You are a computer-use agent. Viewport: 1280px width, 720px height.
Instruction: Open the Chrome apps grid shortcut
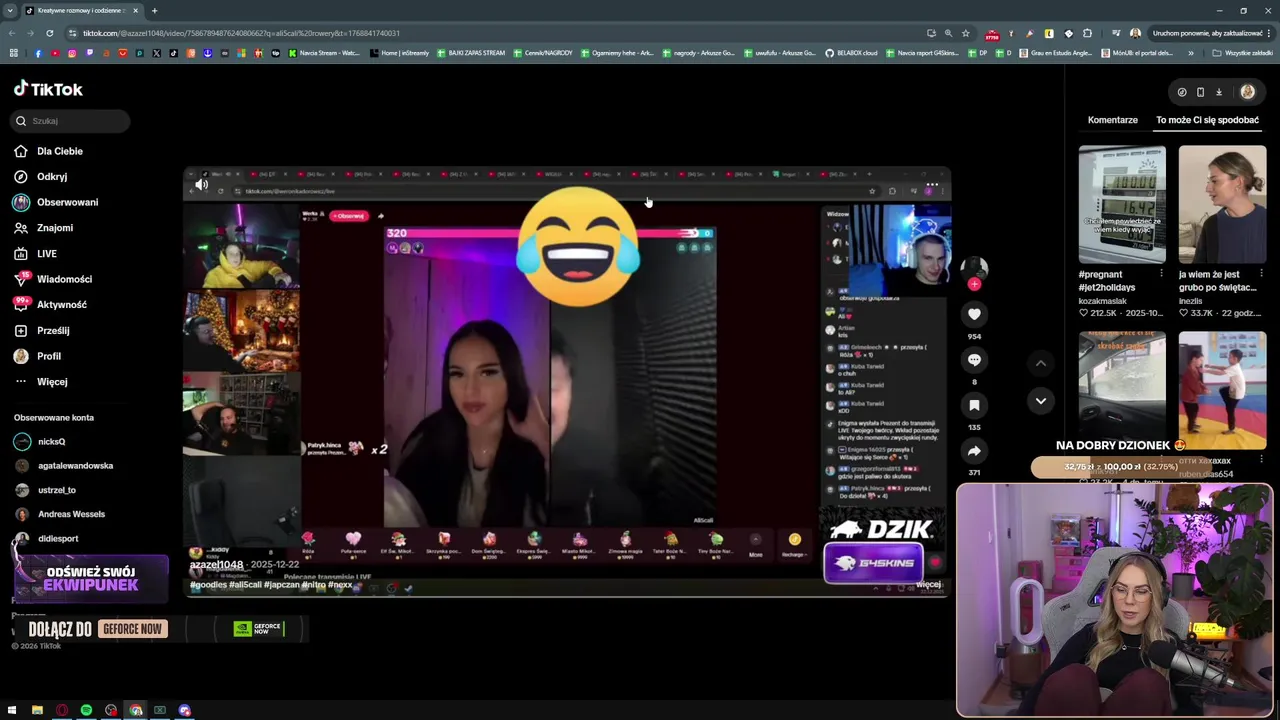(x=13, y=53)
